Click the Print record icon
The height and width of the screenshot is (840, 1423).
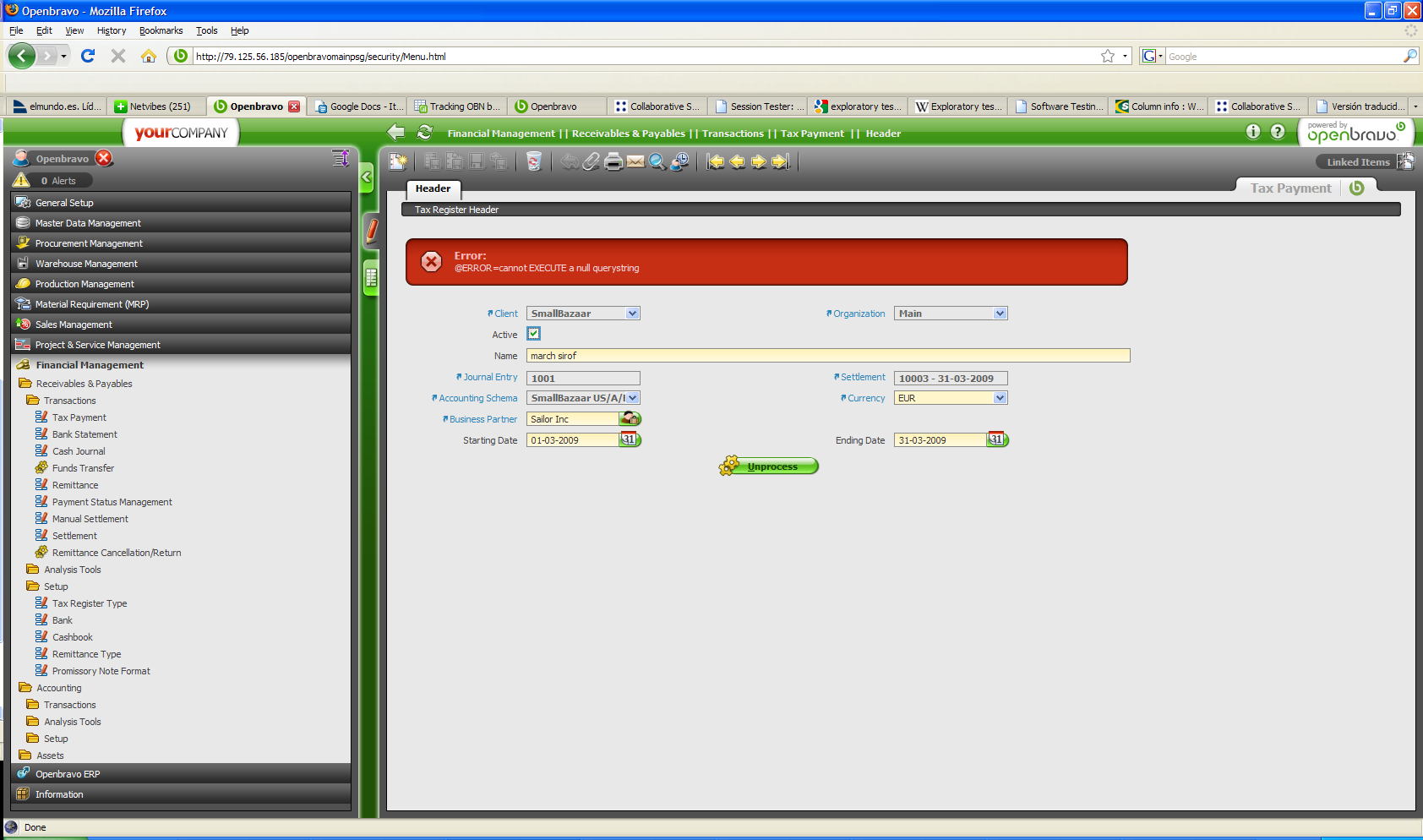(x=613, y=161)
